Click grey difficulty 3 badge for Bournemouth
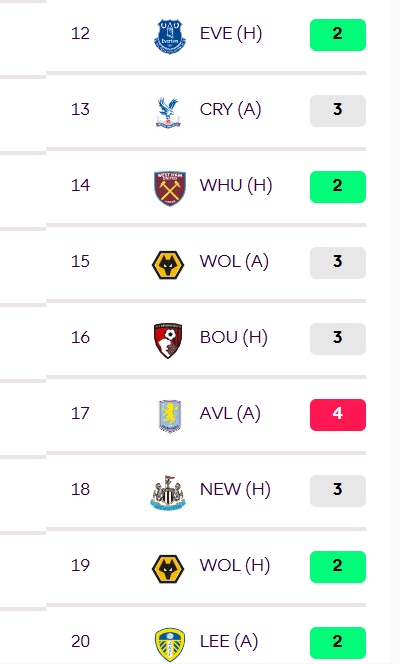 (x=338, y=339)
